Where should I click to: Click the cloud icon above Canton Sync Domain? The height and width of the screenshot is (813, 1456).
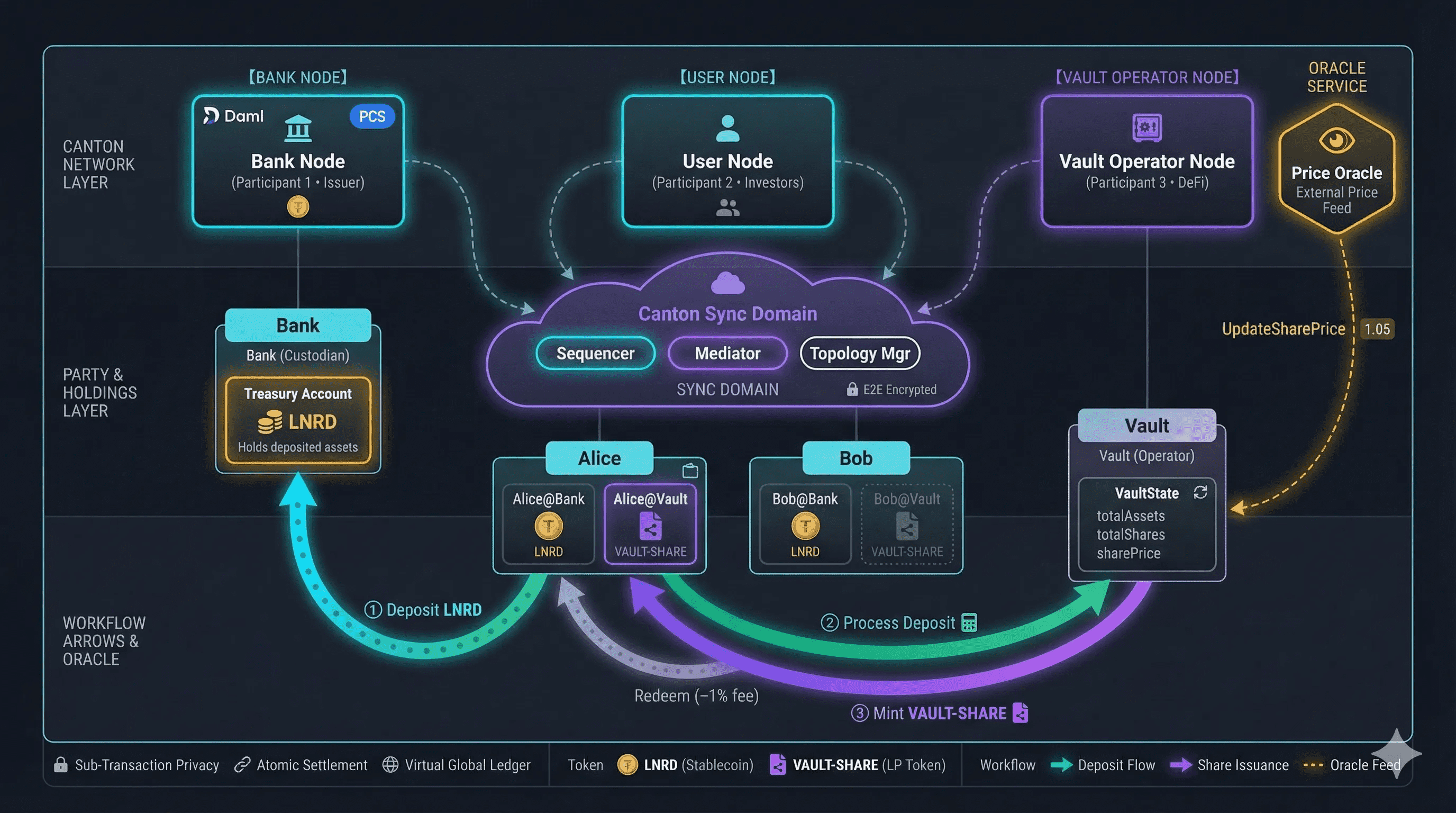(727, 283)
